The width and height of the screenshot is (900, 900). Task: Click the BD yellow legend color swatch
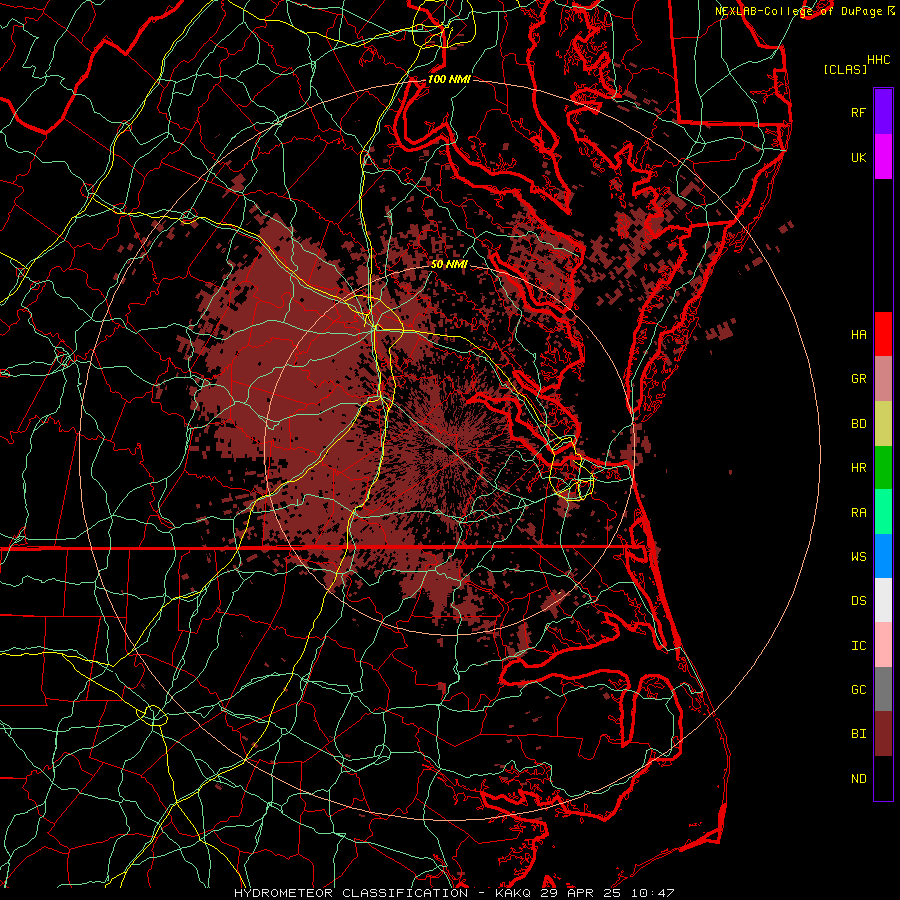883,423
